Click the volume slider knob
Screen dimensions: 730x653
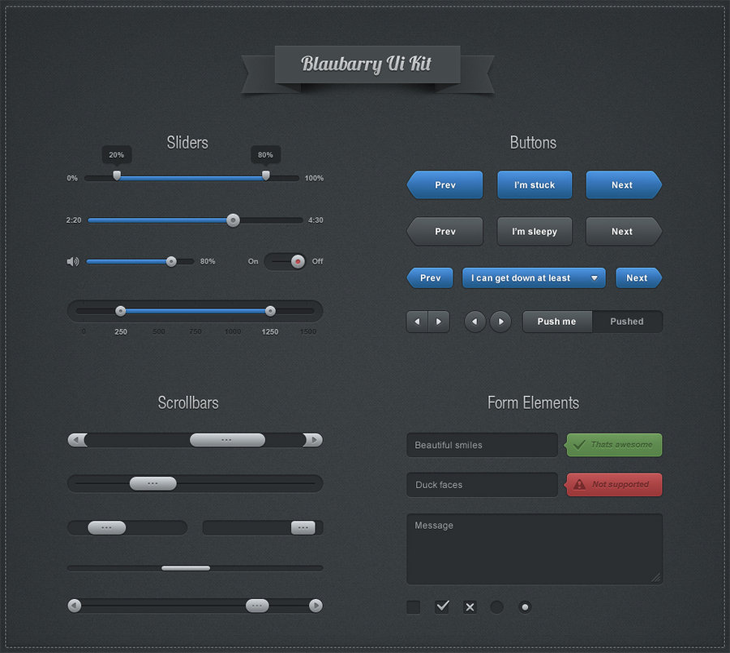tap(171, 262)
